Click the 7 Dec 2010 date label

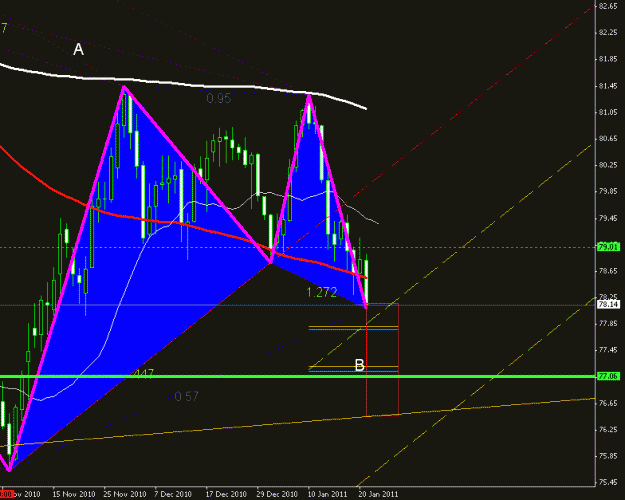(x=173, y=494)
